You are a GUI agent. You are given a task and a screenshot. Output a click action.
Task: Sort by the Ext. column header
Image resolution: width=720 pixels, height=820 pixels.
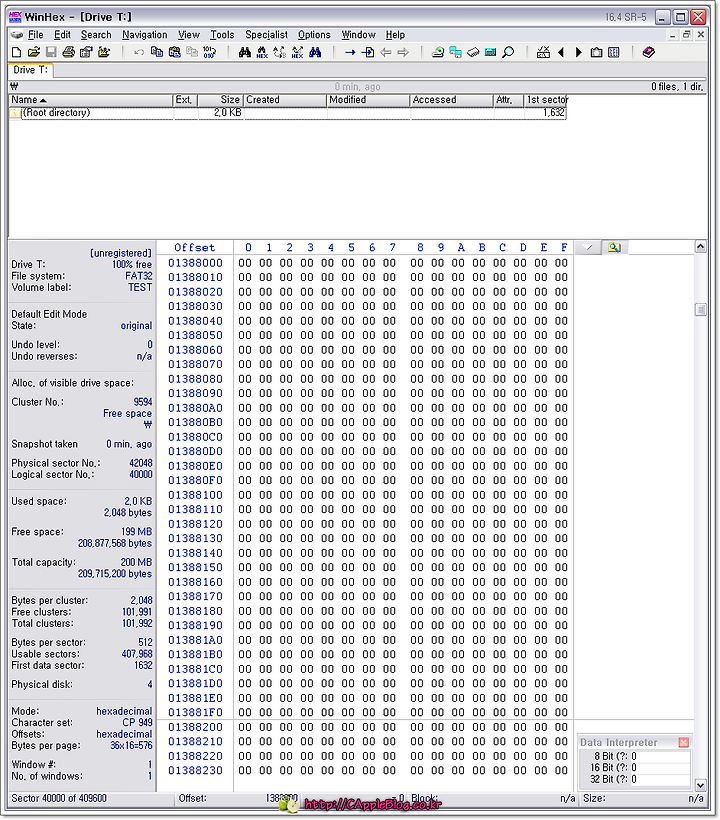pos(185,100)
